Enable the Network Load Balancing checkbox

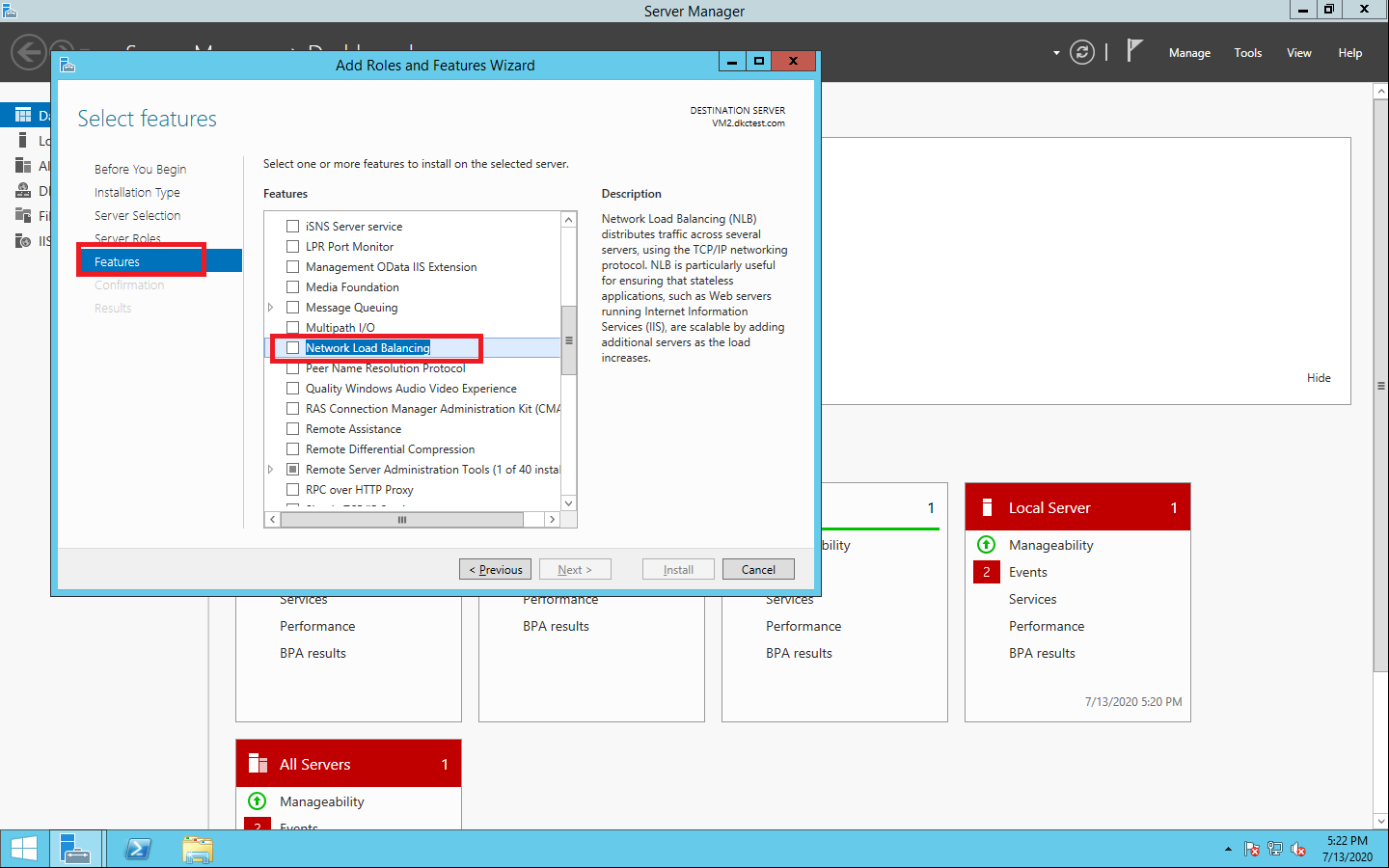[x=292, y=347]
